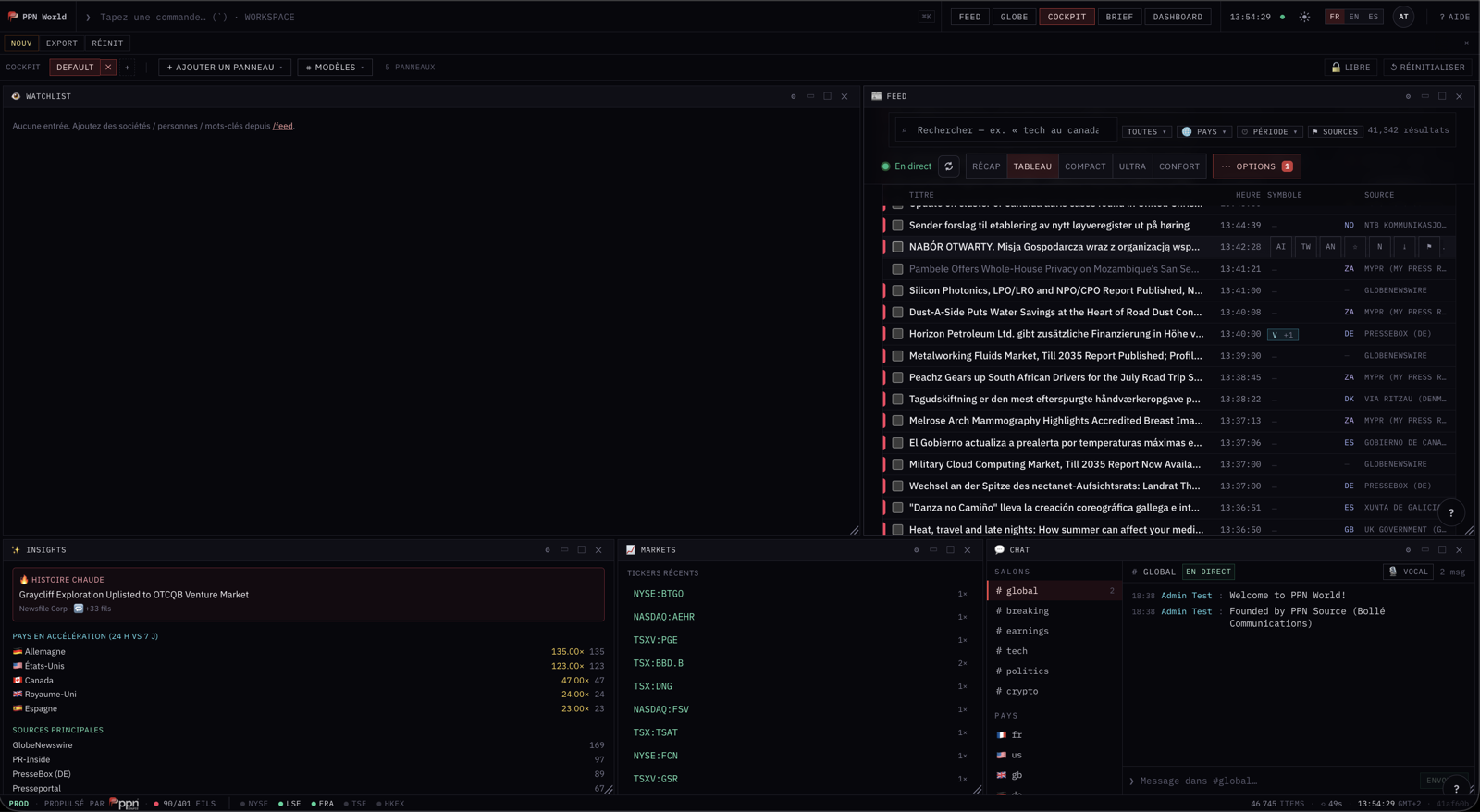Open Markets panel settings gear
The image size is (1480, 812).
(917, 550)
